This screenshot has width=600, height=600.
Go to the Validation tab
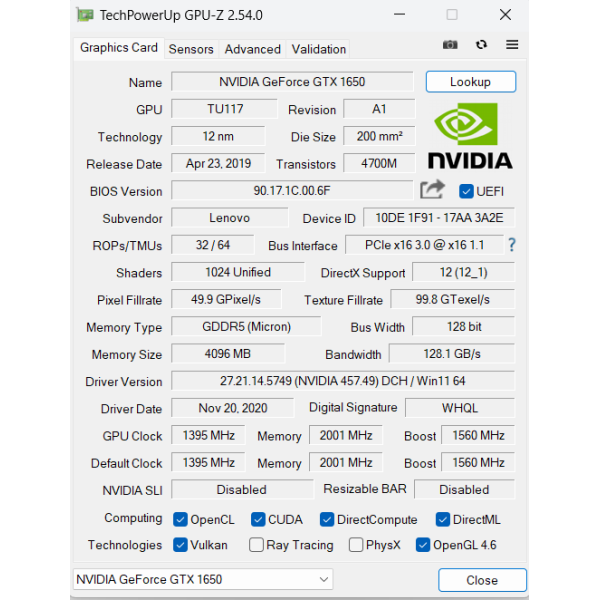click(318, 49)
